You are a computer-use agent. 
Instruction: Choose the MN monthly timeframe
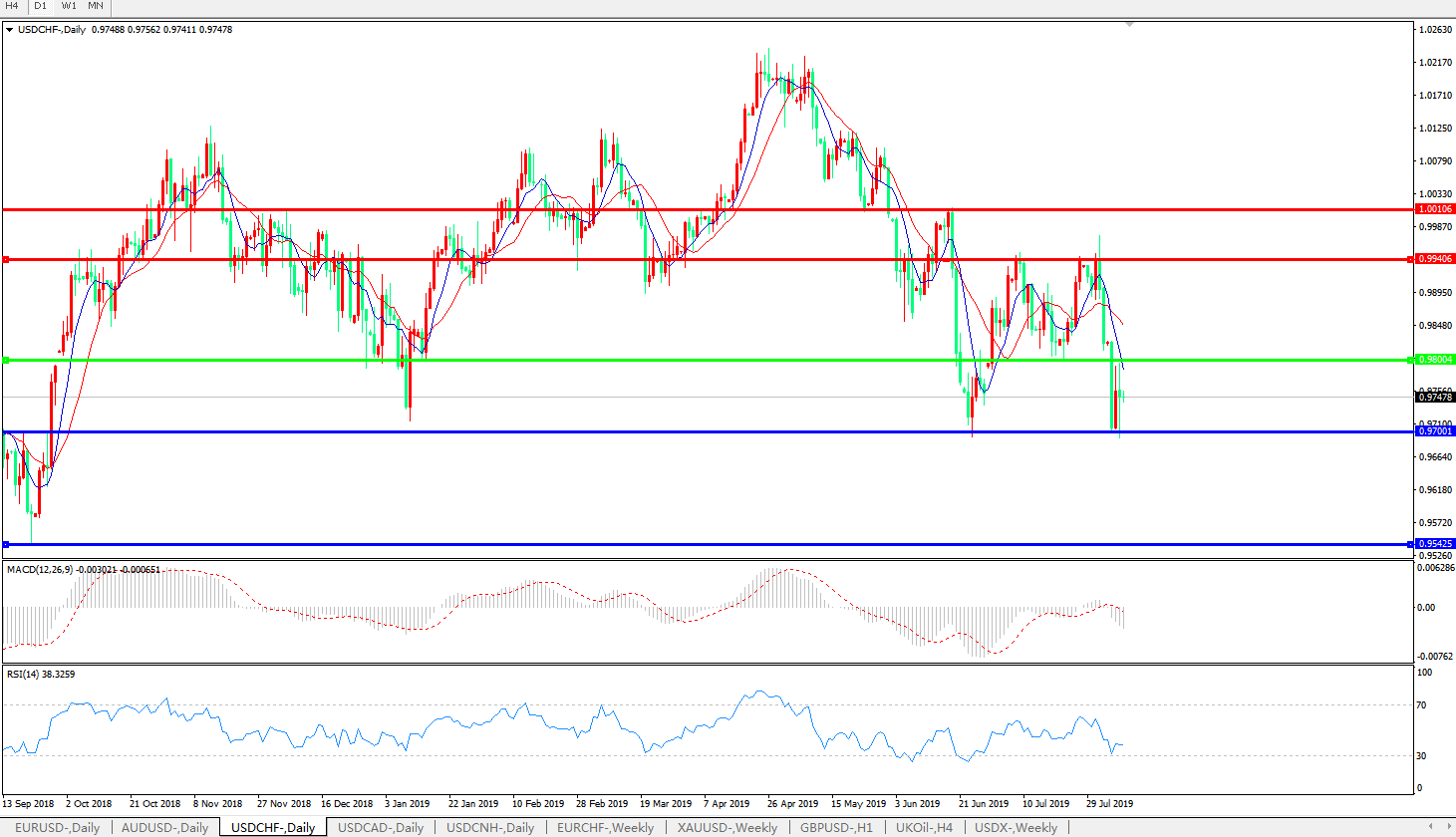coord(96,6)
